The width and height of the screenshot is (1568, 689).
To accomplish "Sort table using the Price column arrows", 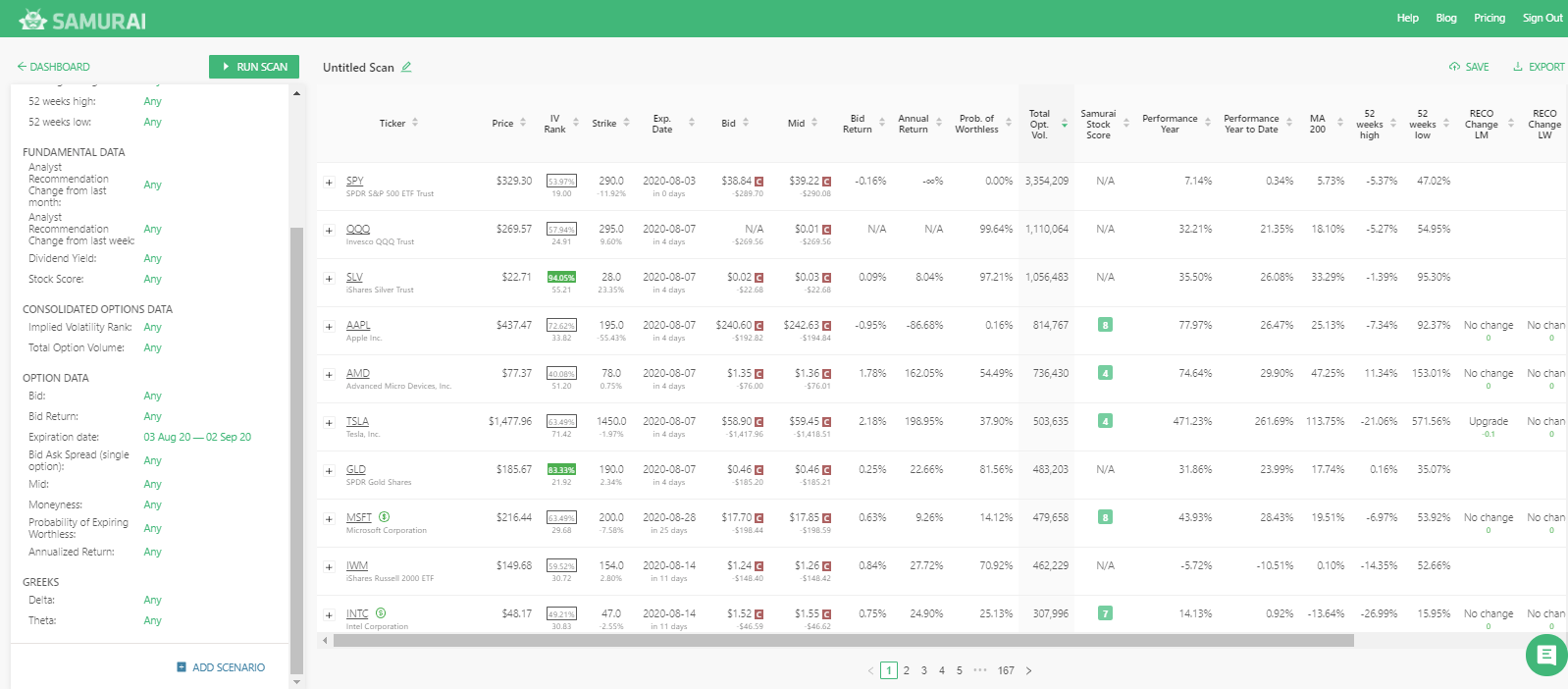I will pos(523,123).
